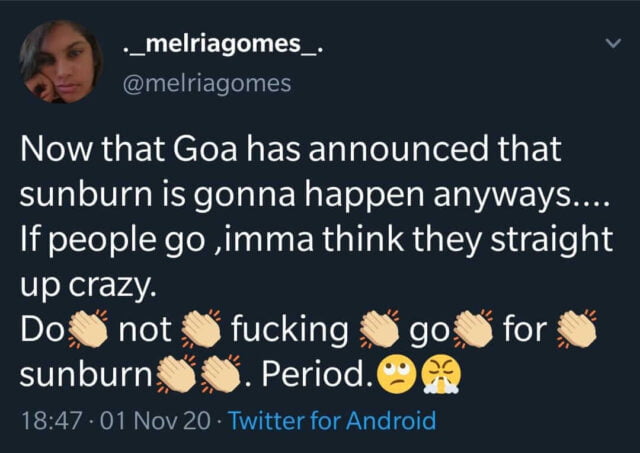The image size is (640, 453).
Task: Click the clapping emoji right after "for"
Action: [x=579, y=331]
